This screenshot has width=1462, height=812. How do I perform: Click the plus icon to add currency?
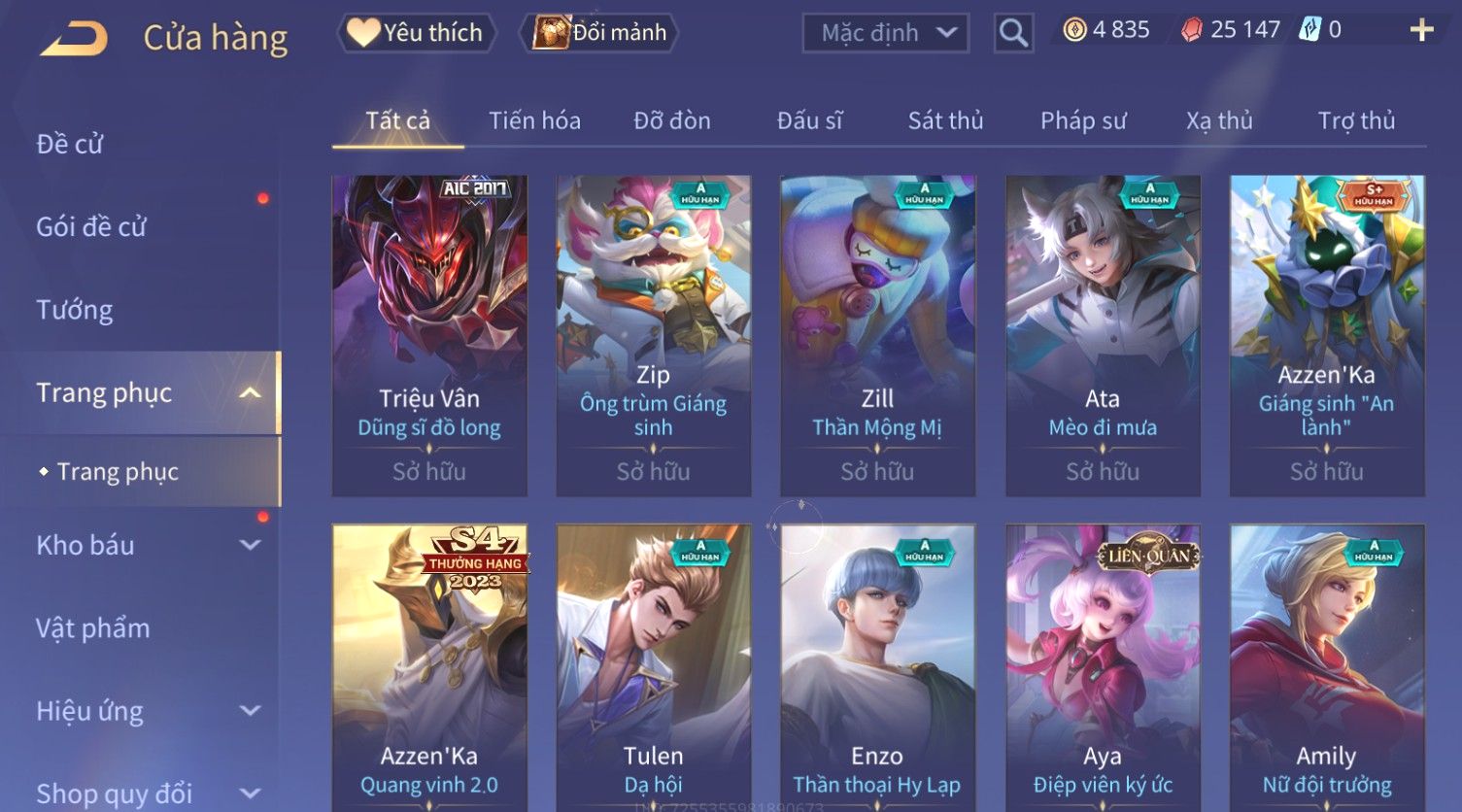tap(1421, 30)
